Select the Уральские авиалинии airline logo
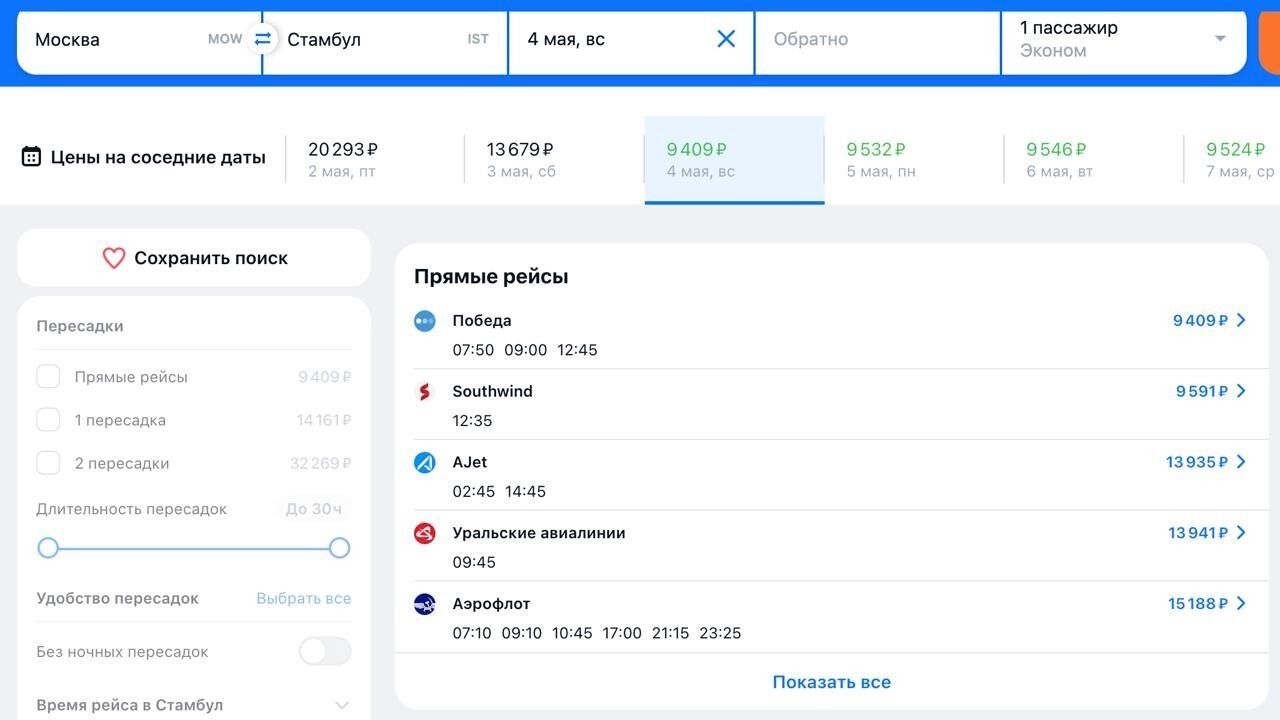The height and width of the screenshot is (720, 1280). click(424, 533)
